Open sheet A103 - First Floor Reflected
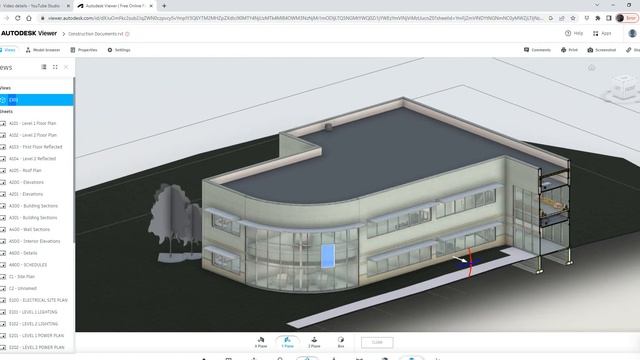Viewport: 640px width, 360px height. pos(36,147)
